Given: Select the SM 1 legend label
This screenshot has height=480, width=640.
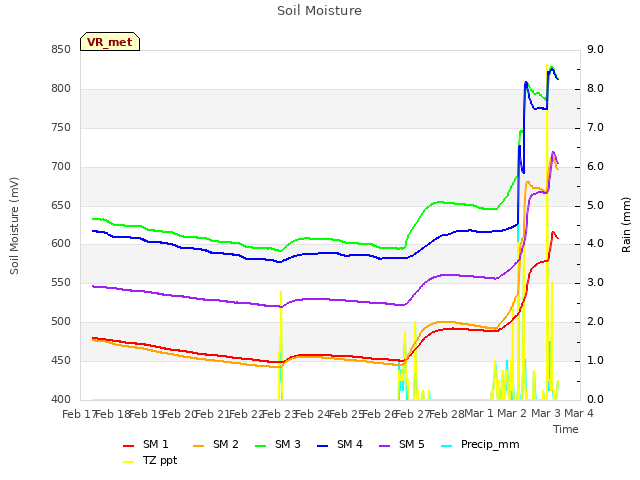Looking at the screenshot, I should pyautogui.click(x=156, y=444).
